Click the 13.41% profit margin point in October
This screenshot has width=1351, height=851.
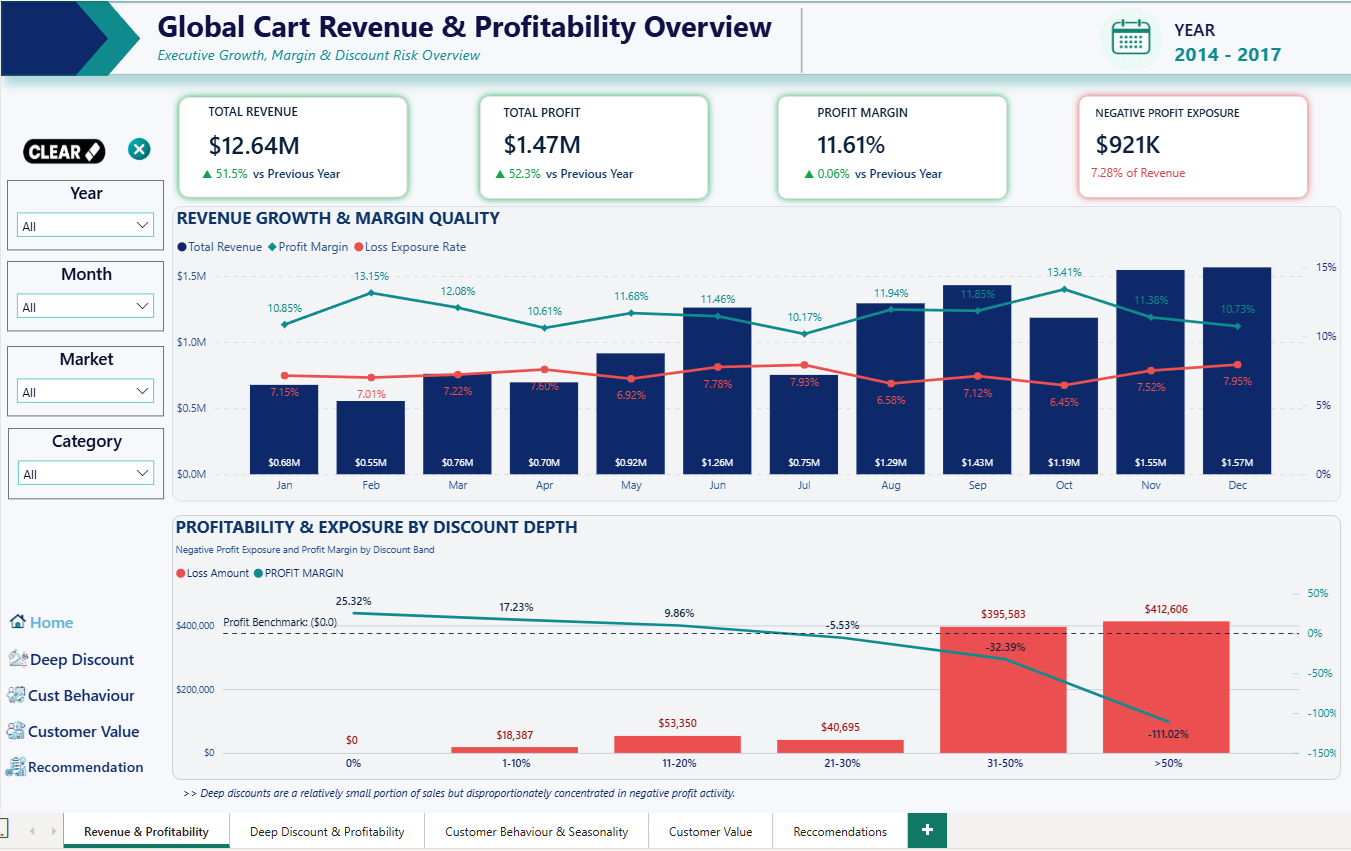(x=1064, y=289)
